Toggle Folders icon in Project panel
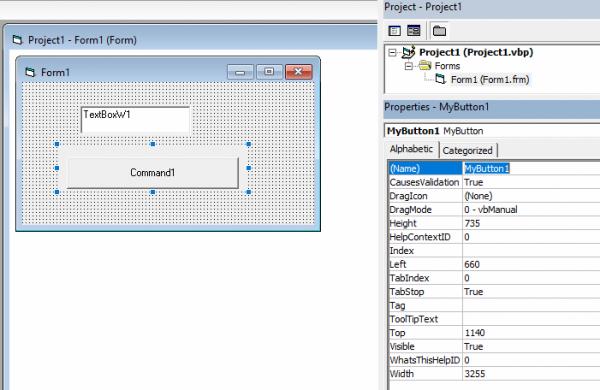Viewport: 600px width, 390px height. tap(439, 31)
